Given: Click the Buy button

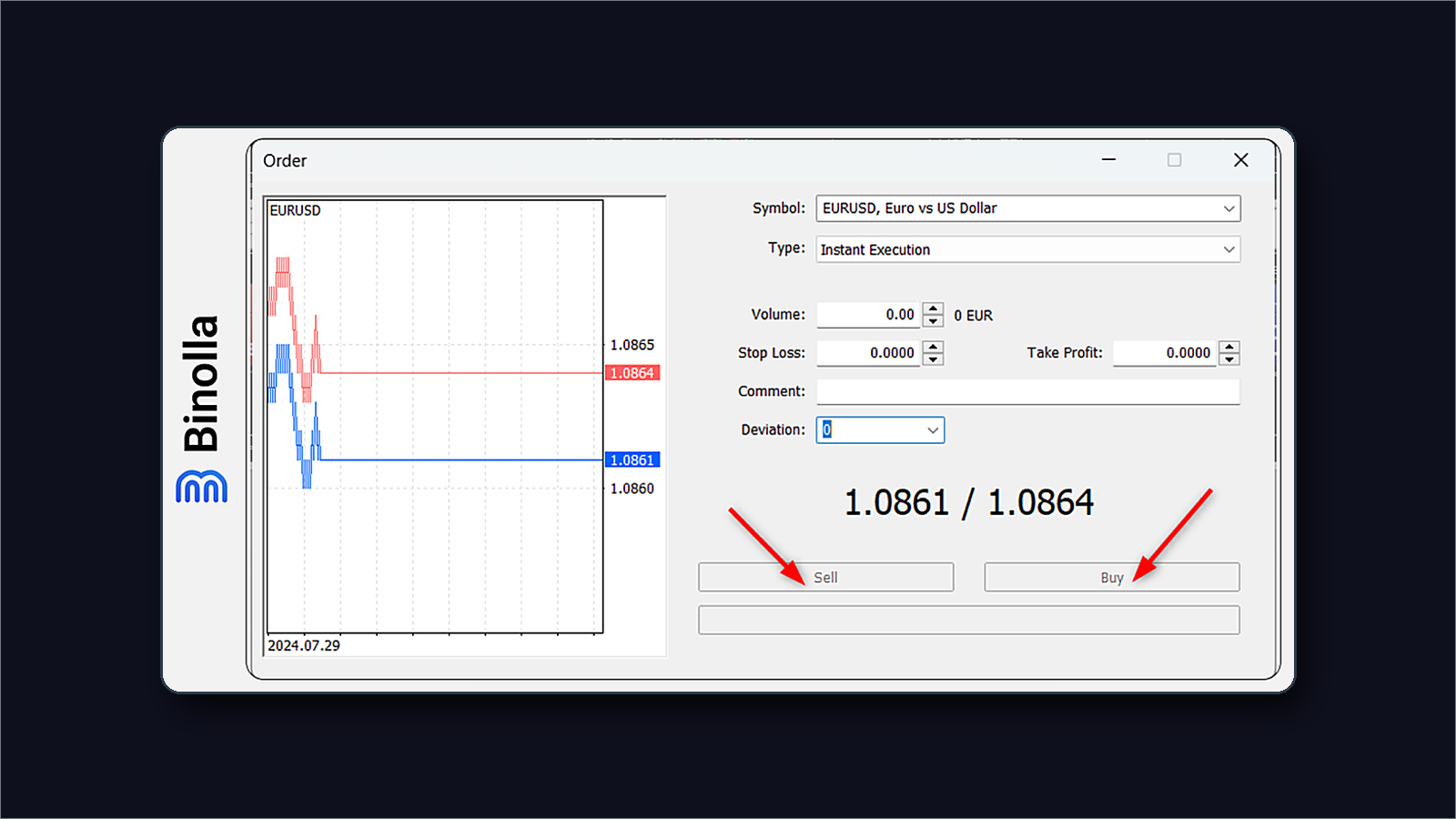Looking at the screenshot, I should pos(1110,576).
